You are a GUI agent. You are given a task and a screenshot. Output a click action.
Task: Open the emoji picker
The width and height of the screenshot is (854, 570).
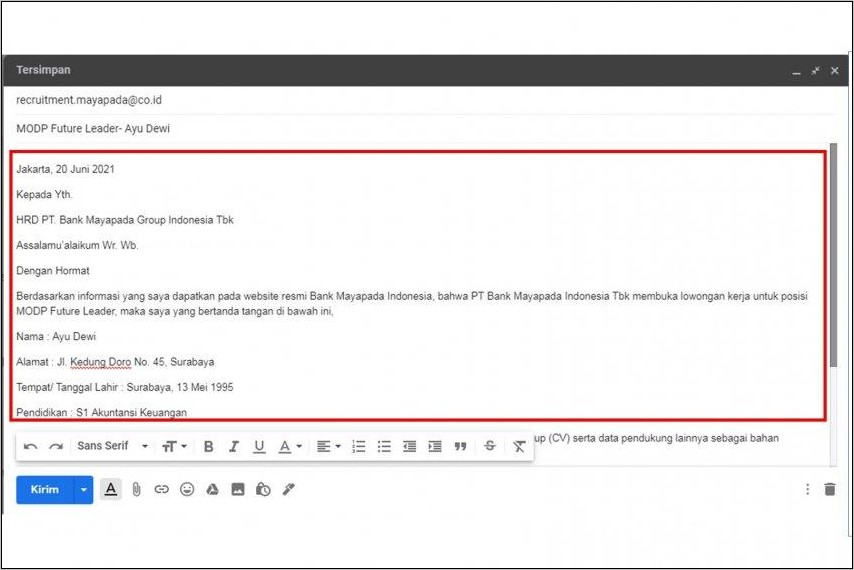[x=187, y=489]
